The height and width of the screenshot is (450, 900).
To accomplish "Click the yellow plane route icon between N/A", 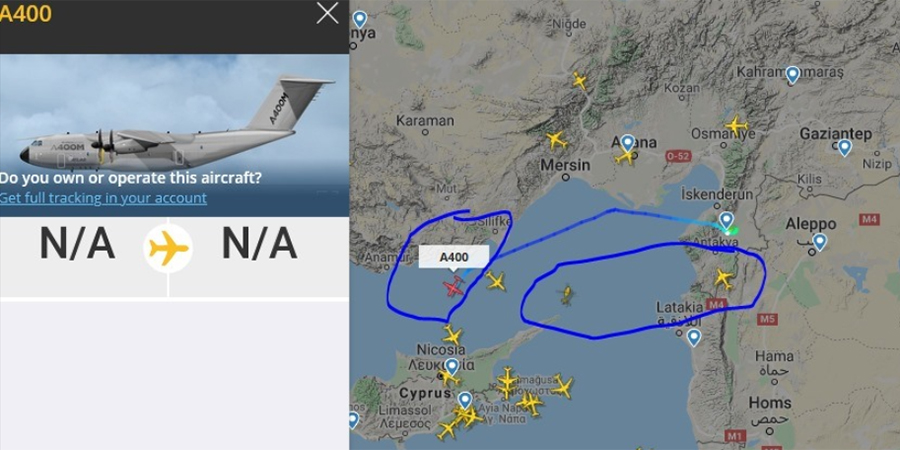I will (x=168, y=249).
